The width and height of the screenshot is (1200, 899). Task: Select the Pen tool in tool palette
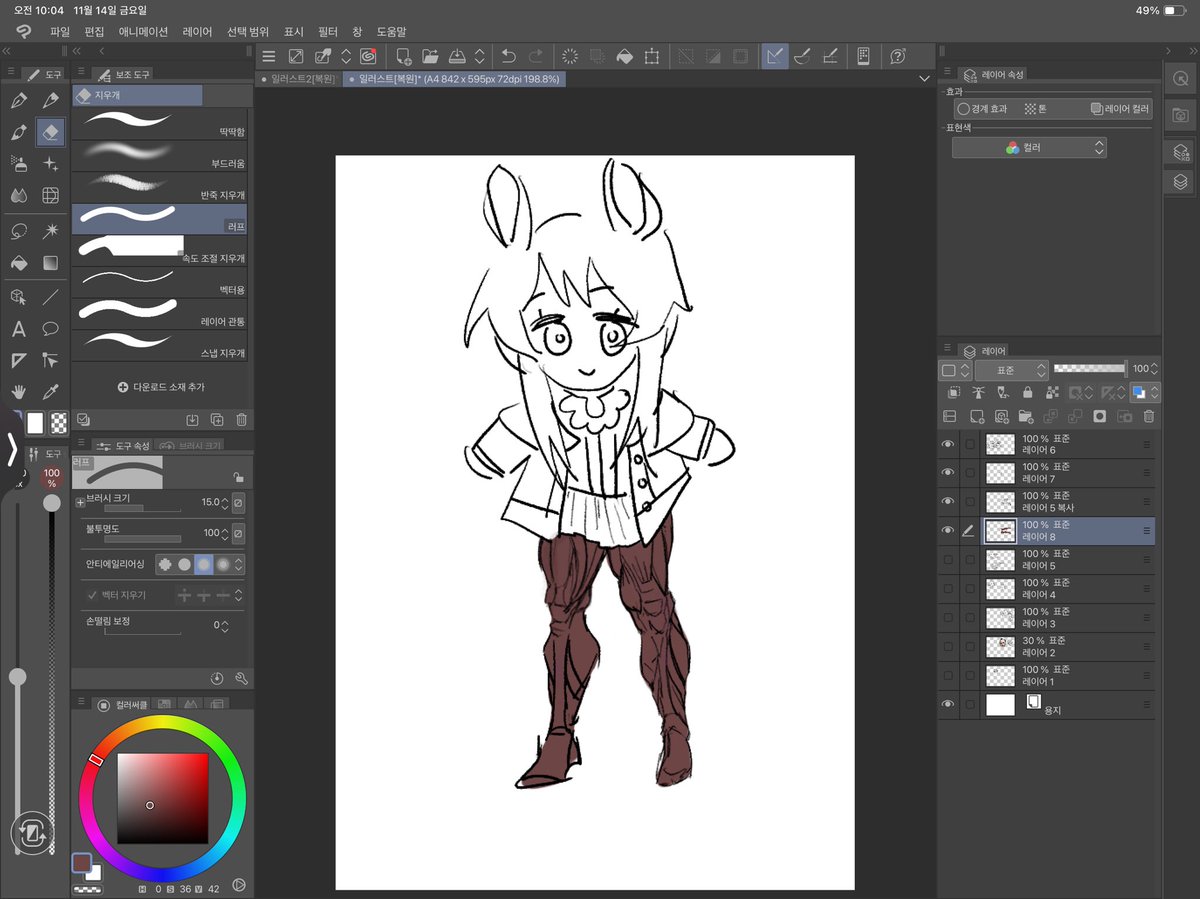[18, 101]
